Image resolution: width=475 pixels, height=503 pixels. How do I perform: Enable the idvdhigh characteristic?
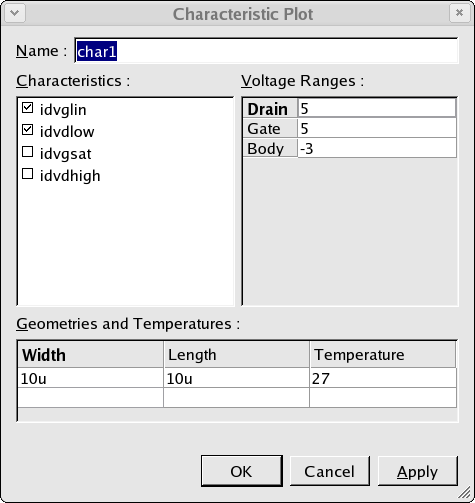pos(27,174)
